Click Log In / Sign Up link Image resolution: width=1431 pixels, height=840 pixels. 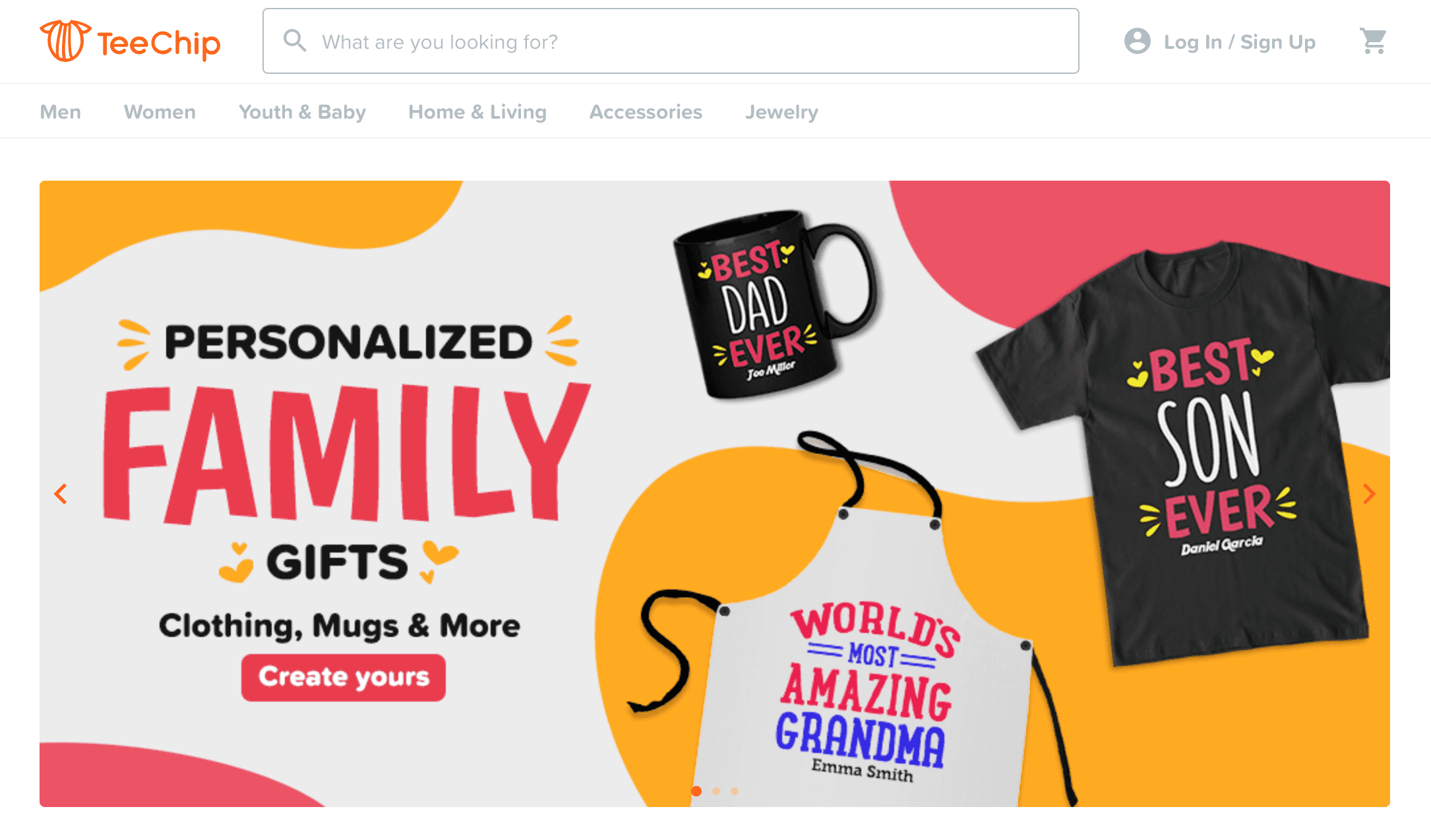[1240, 42]
